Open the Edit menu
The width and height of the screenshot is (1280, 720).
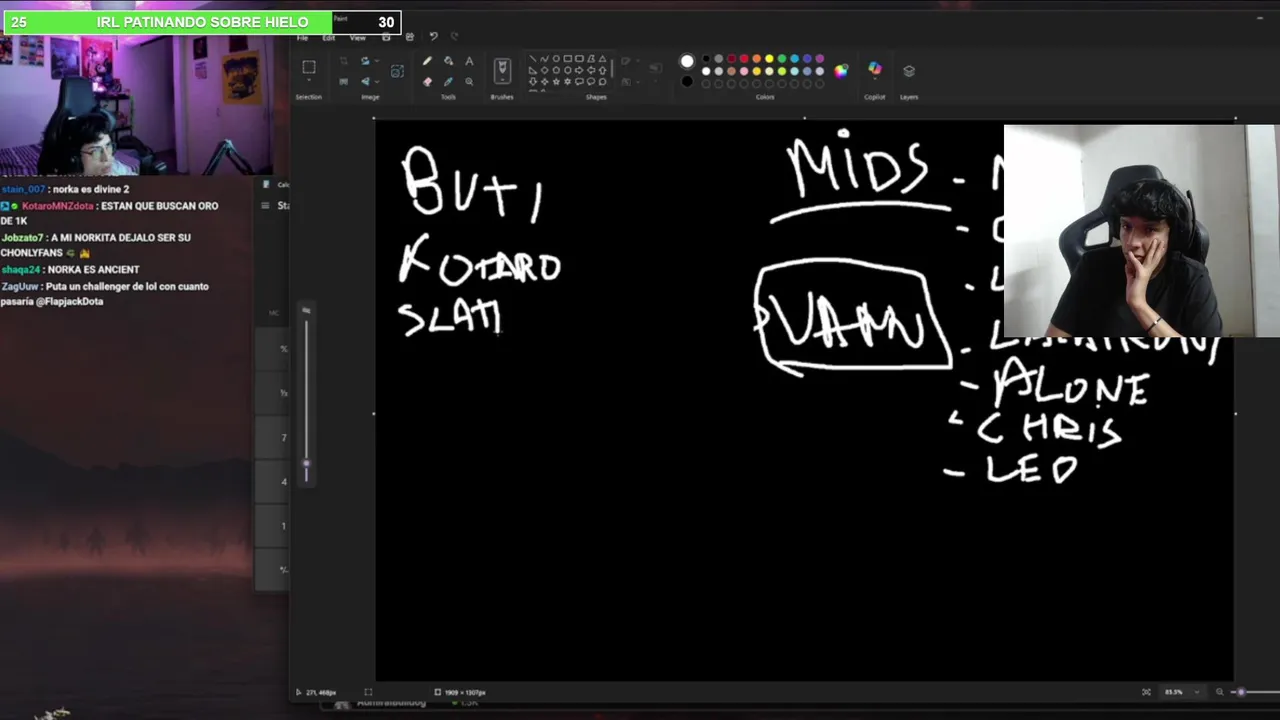[328, 38]
